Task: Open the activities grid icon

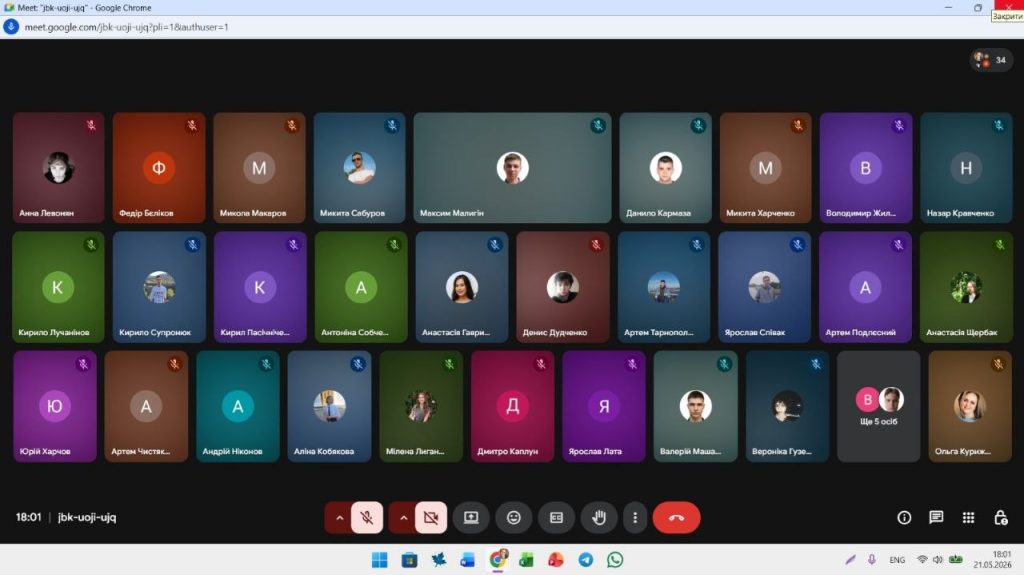Action: coord(968,518)
